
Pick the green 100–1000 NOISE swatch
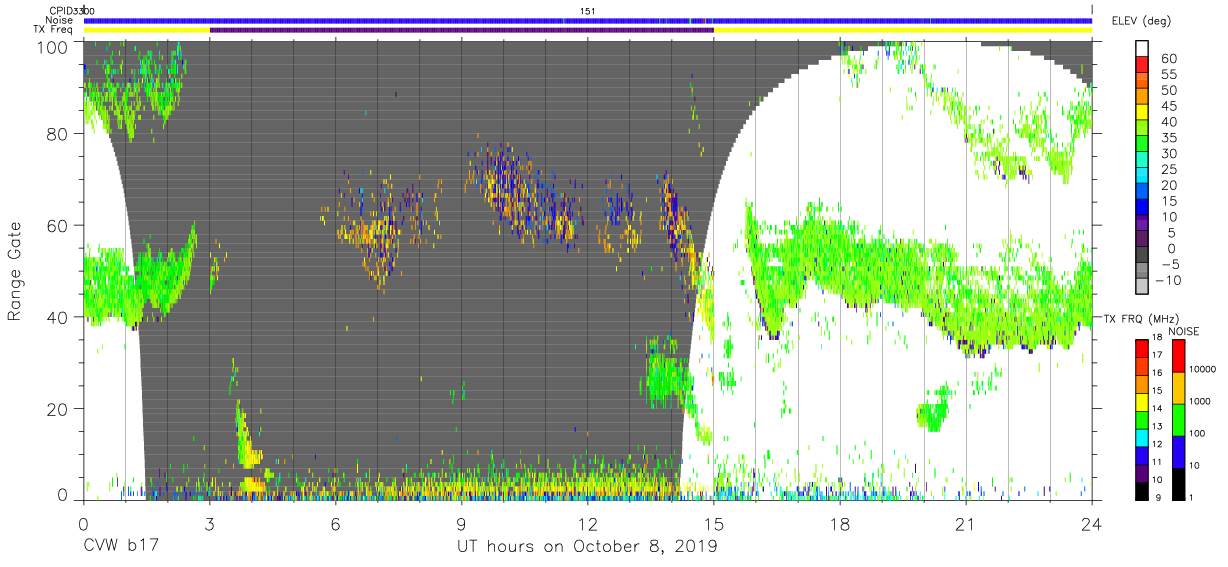[1181, 420]
